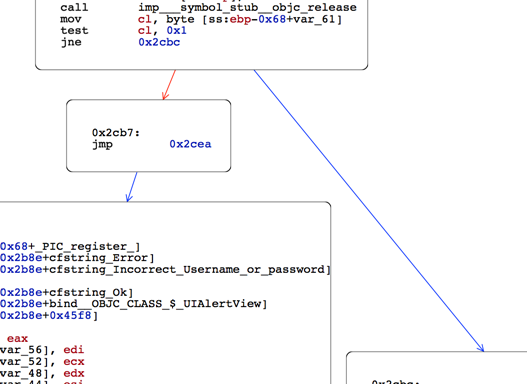Click the jmp 0x2cea target address
Screen dimensions: 527x384
point(190,144)
